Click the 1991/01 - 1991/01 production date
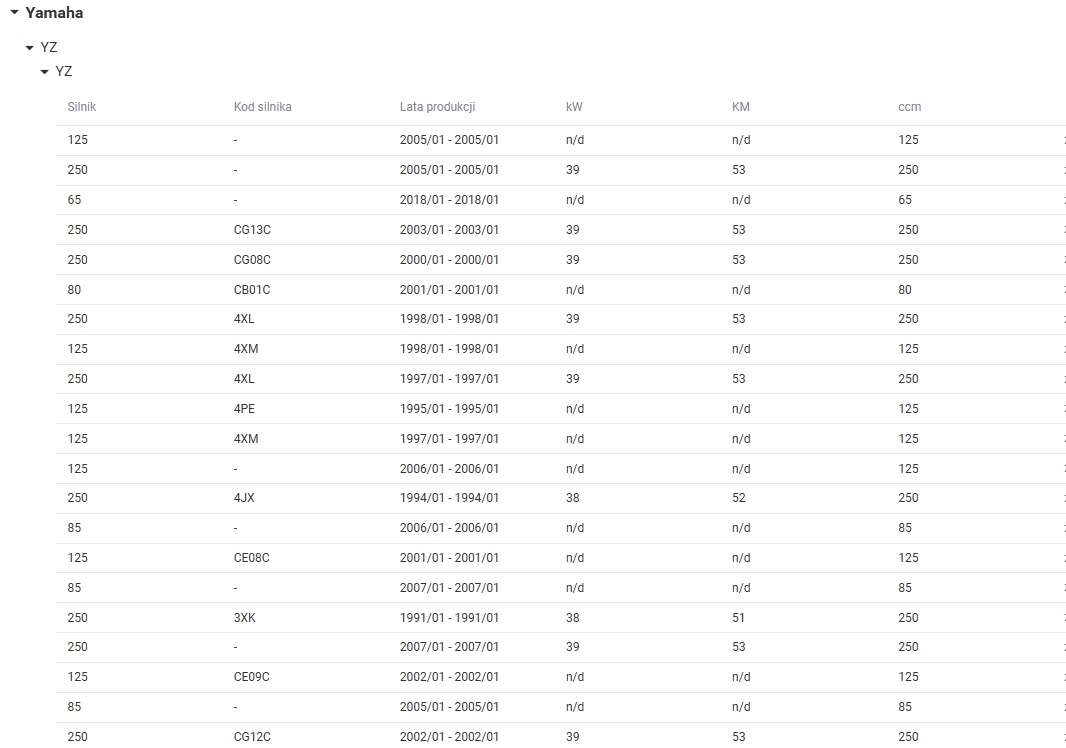Screen dimensions: 1066x748 (x=449, y=617)
